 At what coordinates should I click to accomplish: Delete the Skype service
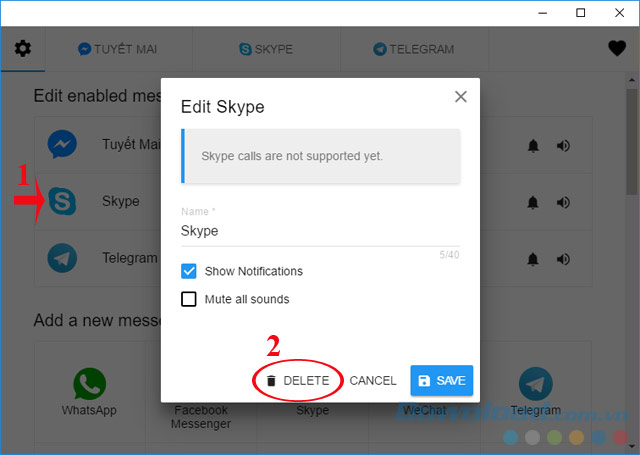297,381
